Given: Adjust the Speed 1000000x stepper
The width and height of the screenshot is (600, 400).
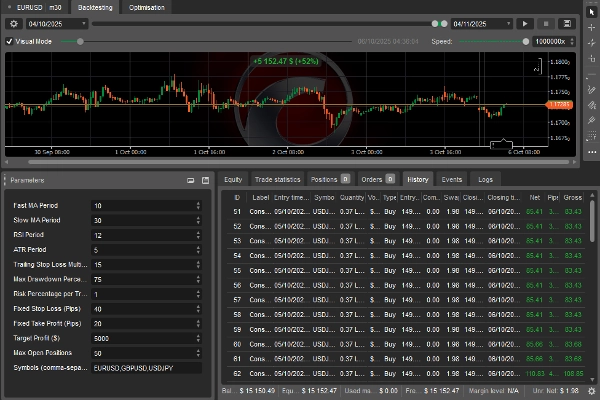Looking at the screenshot, I should [572, 42].
